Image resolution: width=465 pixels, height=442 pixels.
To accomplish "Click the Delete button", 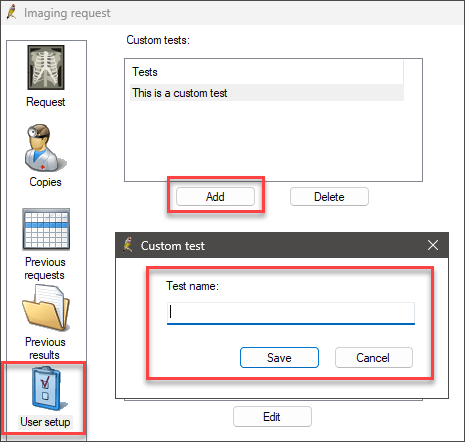I will point(329,196).
